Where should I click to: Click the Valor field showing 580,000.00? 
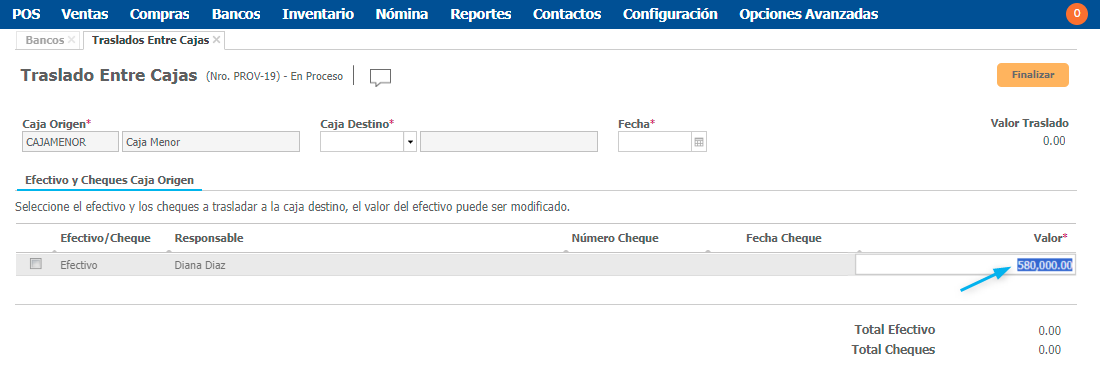click(965, 265)
